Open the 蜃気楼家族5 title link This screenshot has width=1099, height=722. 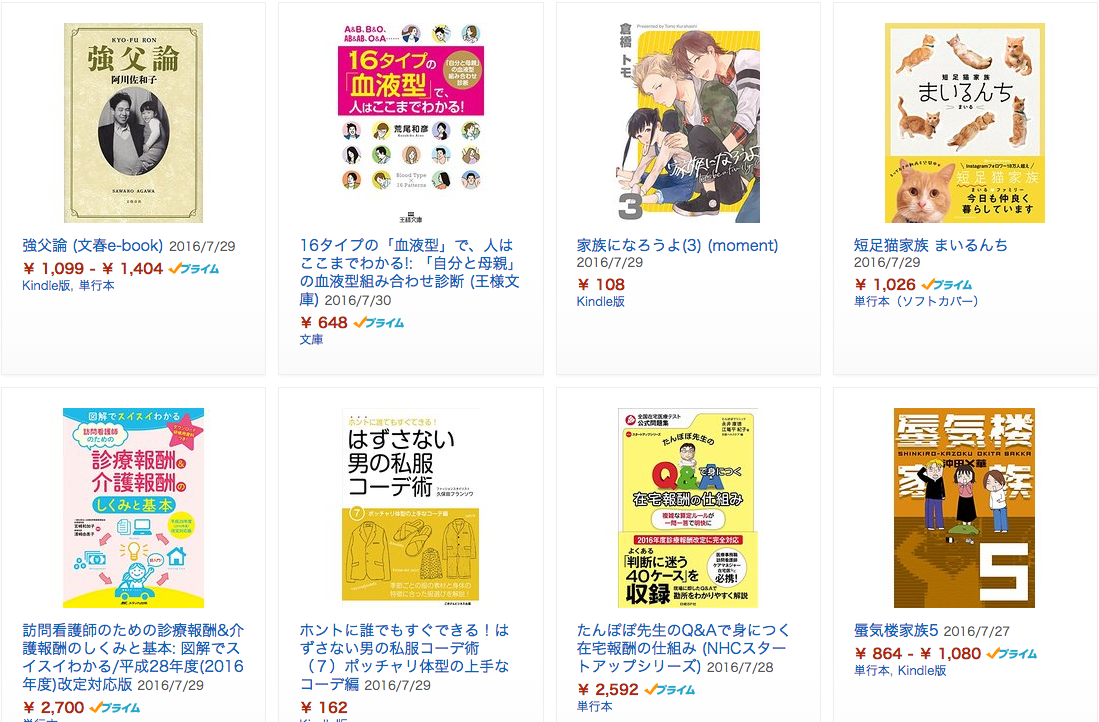[896, 630]
